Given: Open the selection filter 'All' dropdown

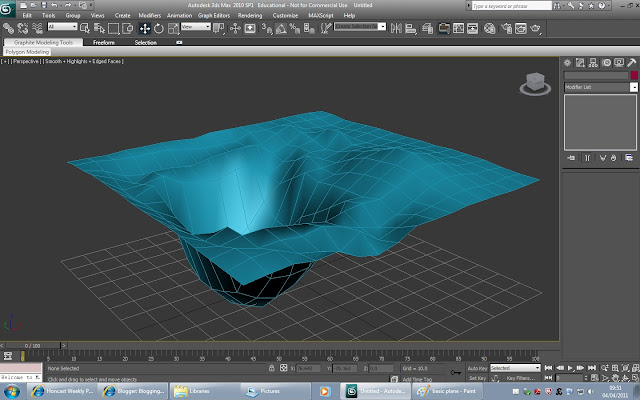Looking at the screenshot, I should (x=62, y=27).
